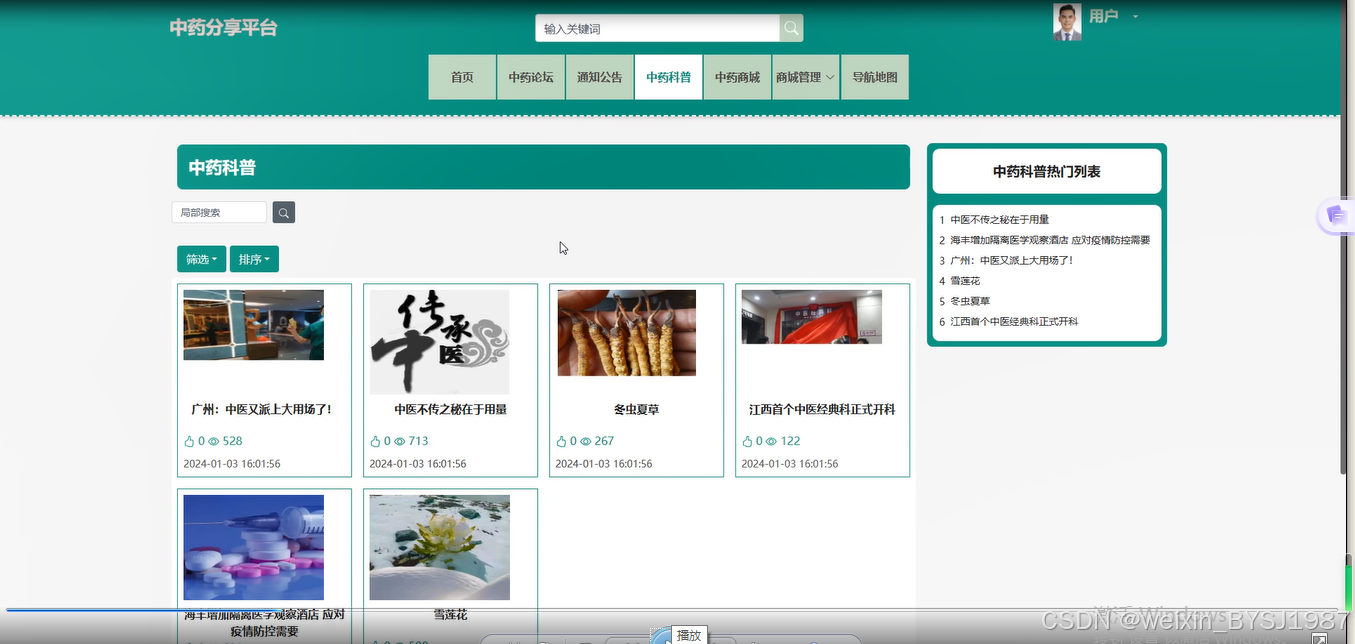
Task: Click the local search magnifier button
Action: 284,212
